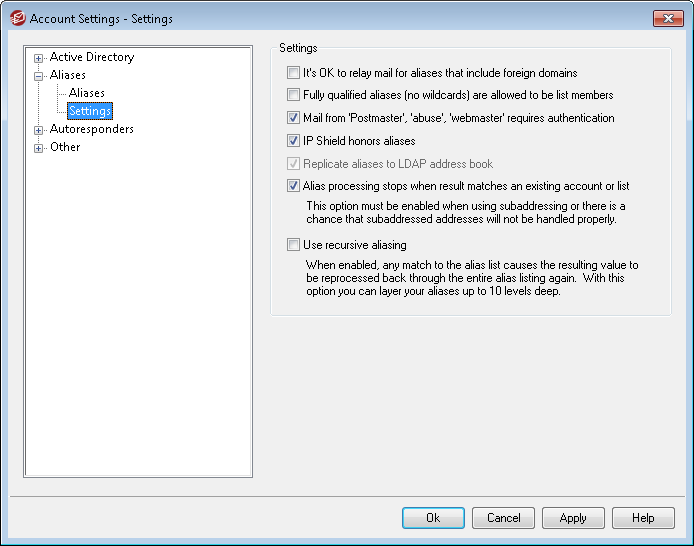Expand the Active Directory tree node
The width and height of the screenshot is (694, 546).
coord(39,58)
